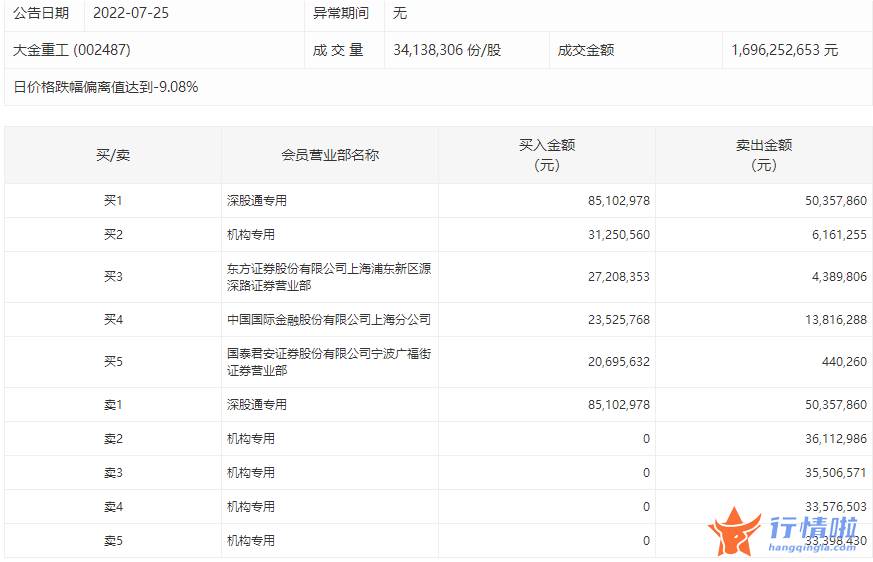Click the 买/卖 column header
Viewport: 873px width, 562px height.
[x=113, y=155]
